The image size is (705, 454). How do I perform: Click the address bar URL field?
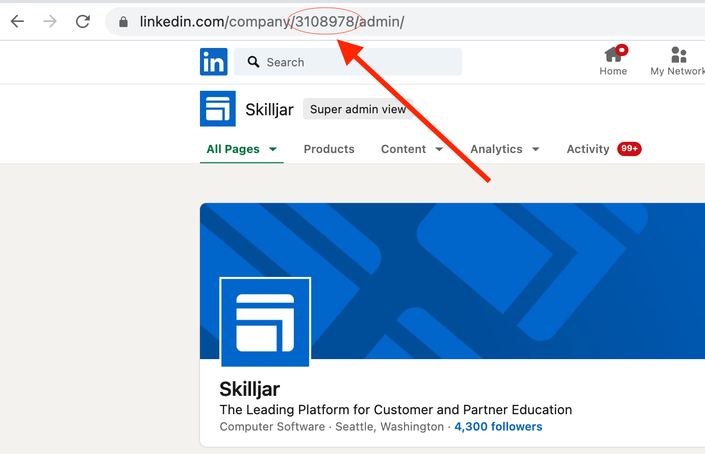pyautogui.click(x=405, y=21)
